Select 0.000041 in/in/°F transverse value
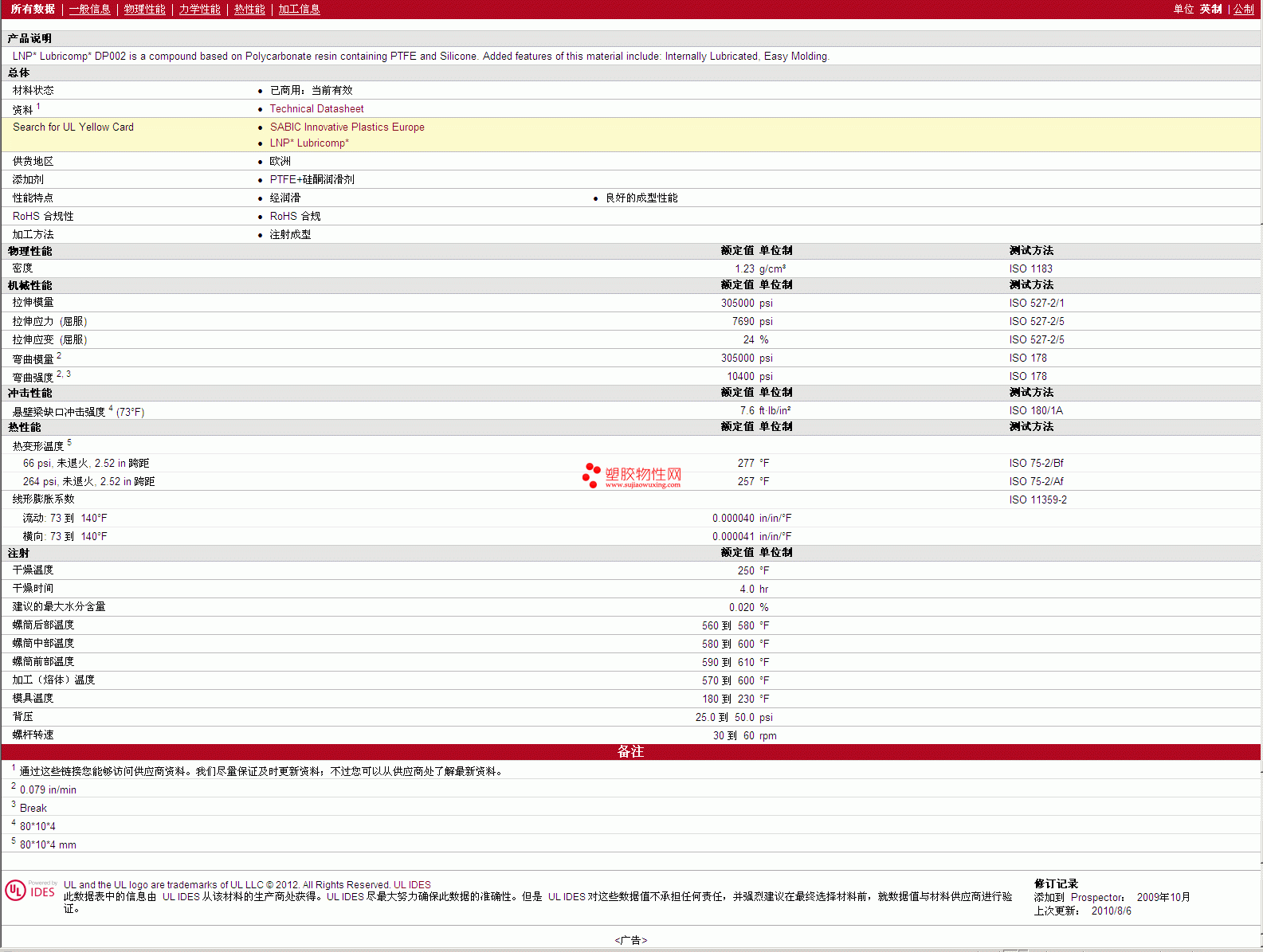The width and height of the screenshot is (1263, 952). tap(751, 536)
